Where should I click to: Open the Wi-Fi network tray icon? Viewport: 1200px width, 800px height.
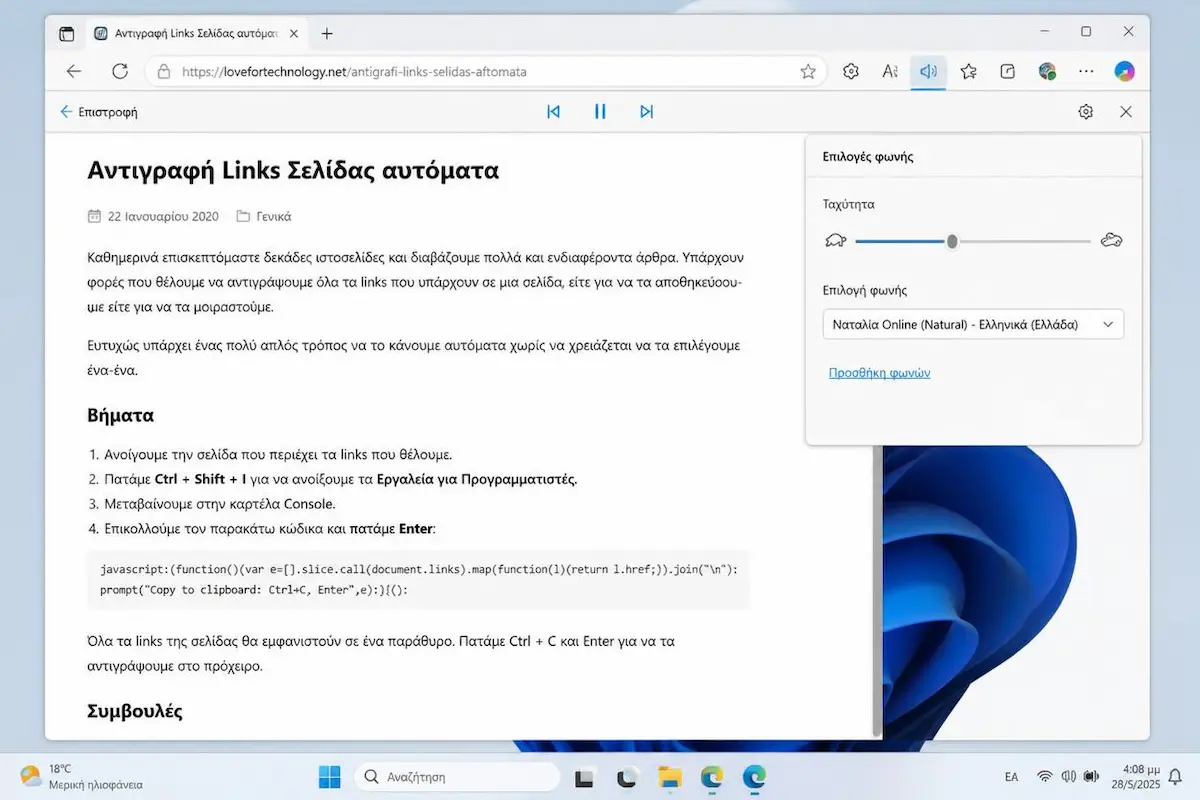[1045, 776]
